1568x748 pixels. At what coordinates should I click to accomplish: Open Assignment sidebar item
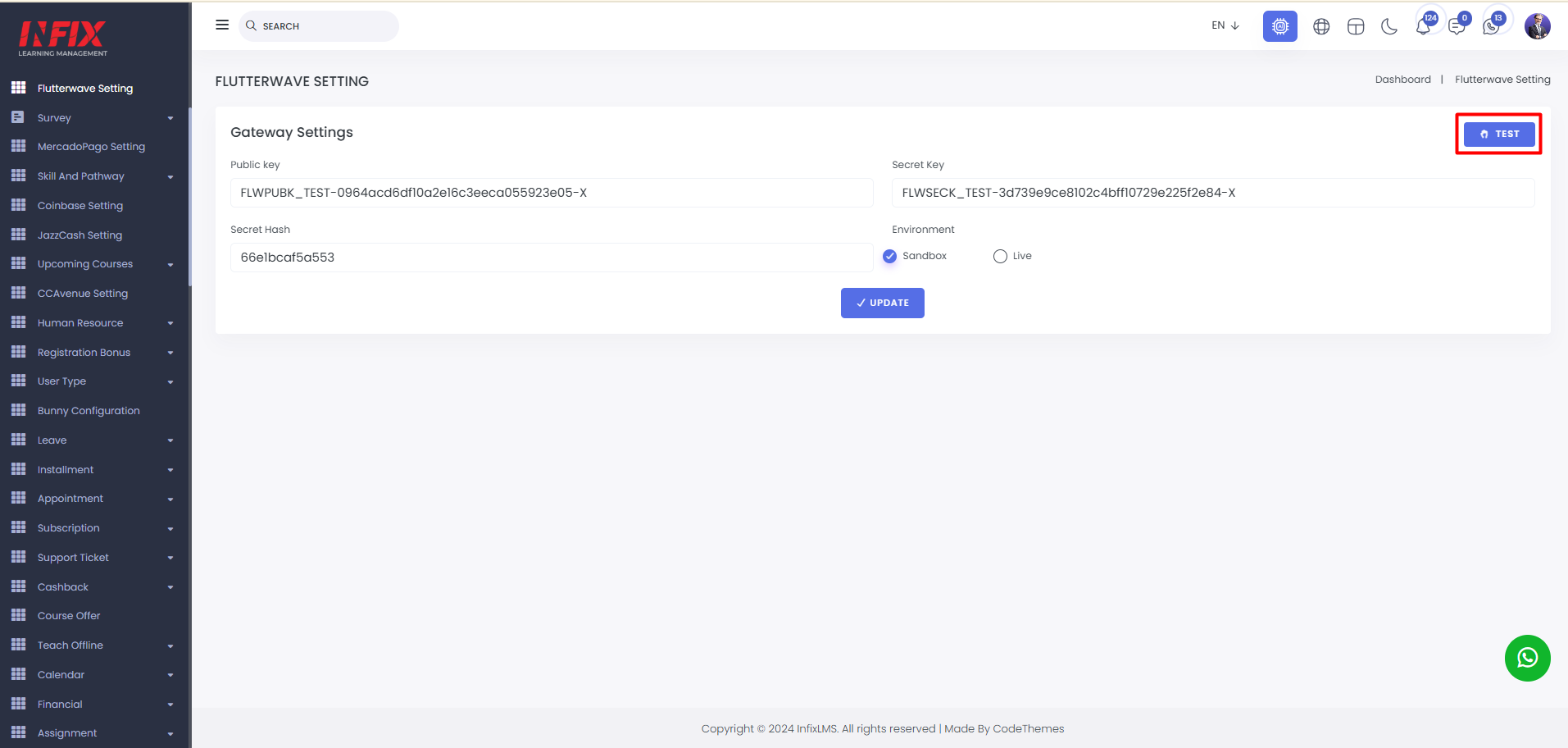click(67, 732)
